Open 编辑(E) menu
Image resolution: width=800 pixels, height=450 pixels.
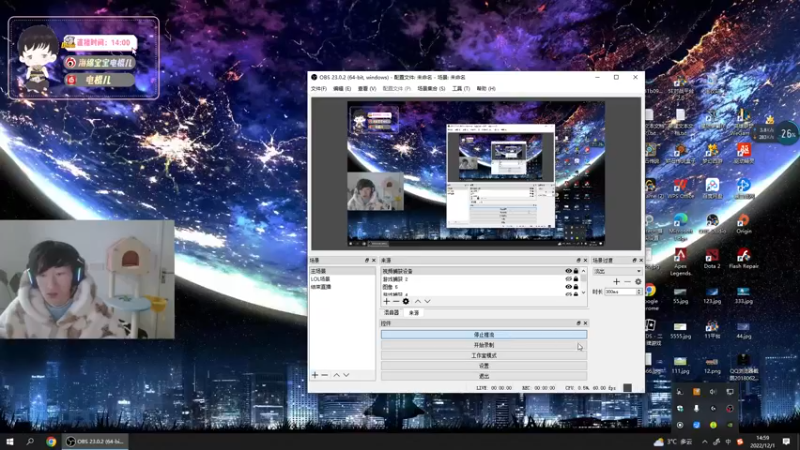pyautogui.click(x=342, y=89)
